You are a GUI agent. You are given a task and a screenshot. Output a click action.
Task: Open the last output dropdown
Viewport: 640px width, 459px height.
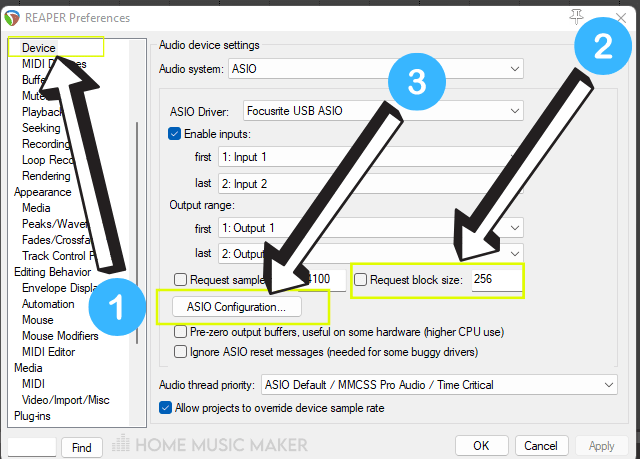click(371, 254)
